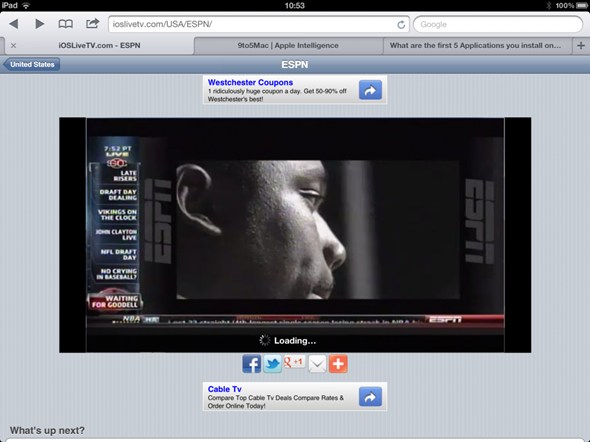Go back with Safari's back arrow

point(14,24)
